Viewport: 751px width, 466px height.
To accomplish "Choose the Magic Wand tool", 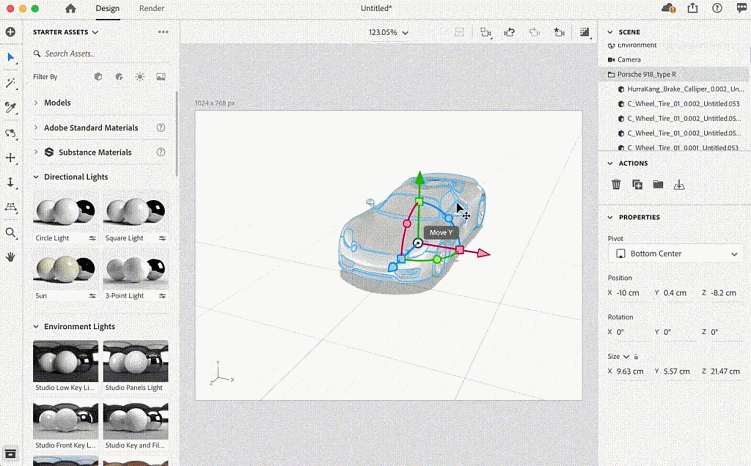I will (x=11, y=83).
